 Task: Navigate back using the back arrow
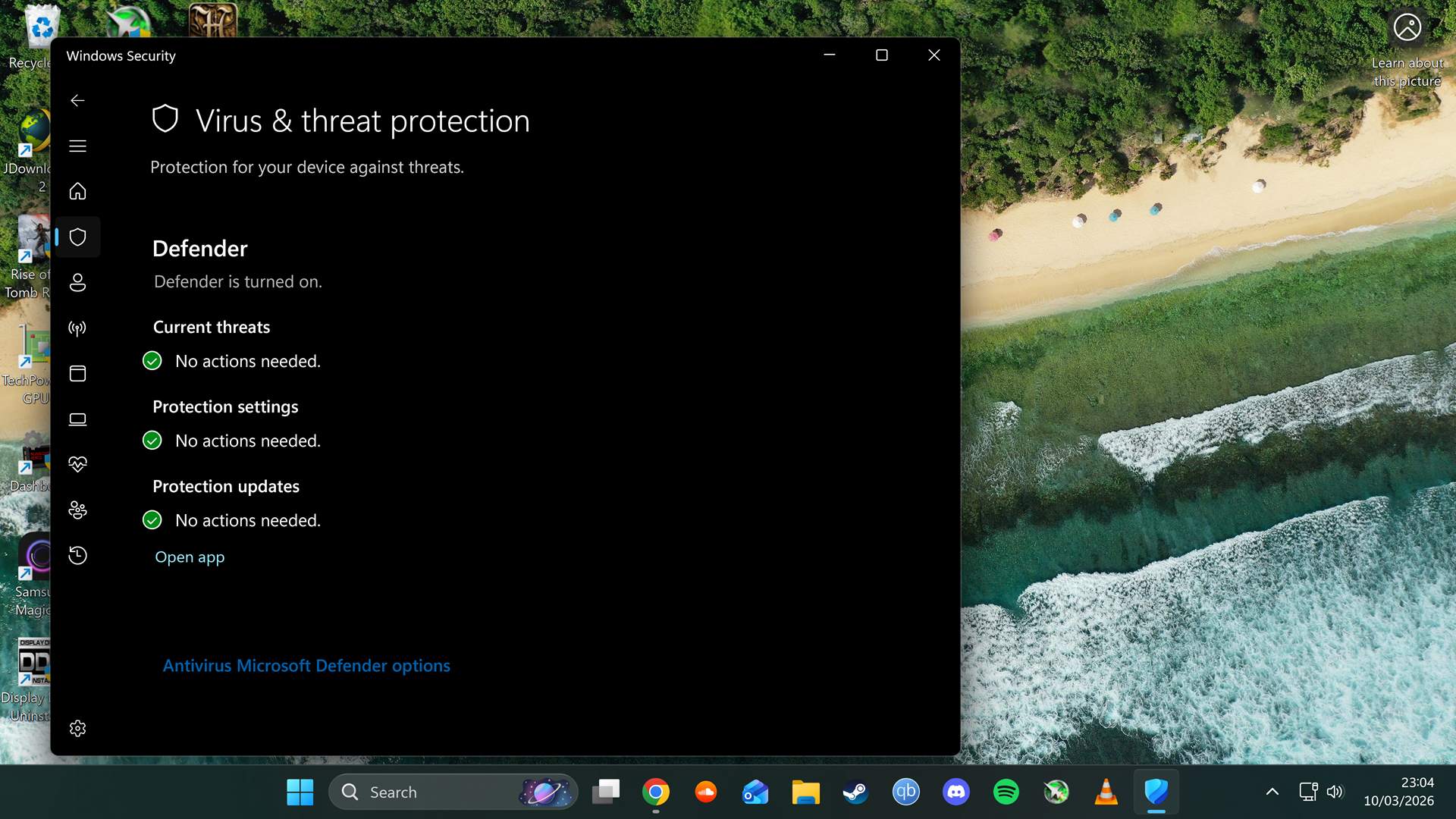77,100
